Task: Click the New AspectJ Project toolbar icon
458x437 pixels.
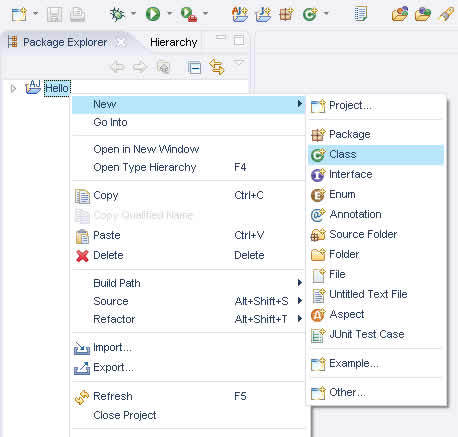Action: coord(240,14)
